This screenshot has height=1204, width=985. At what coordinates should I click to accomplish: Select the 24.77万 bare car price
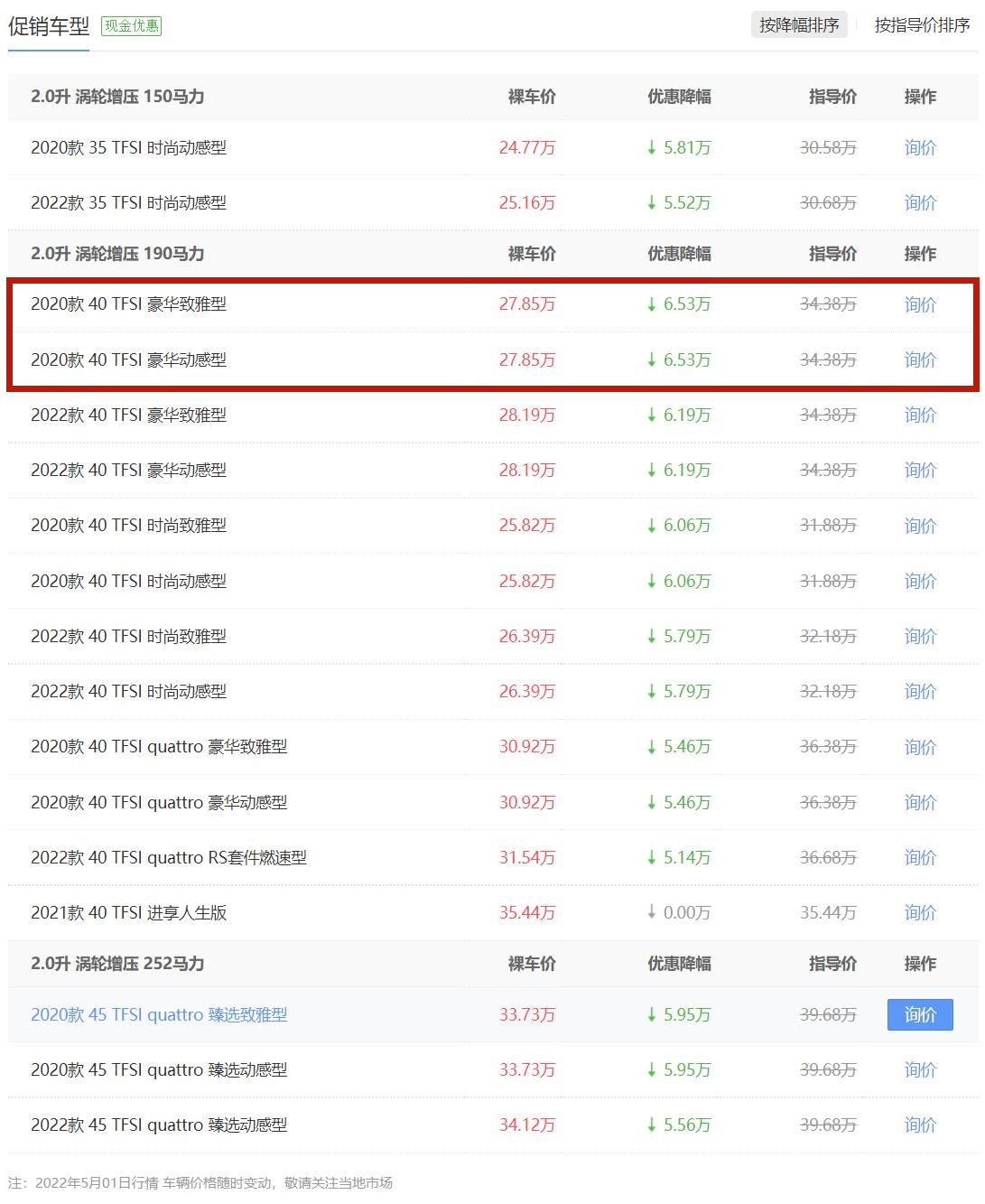tap(527, 148)
